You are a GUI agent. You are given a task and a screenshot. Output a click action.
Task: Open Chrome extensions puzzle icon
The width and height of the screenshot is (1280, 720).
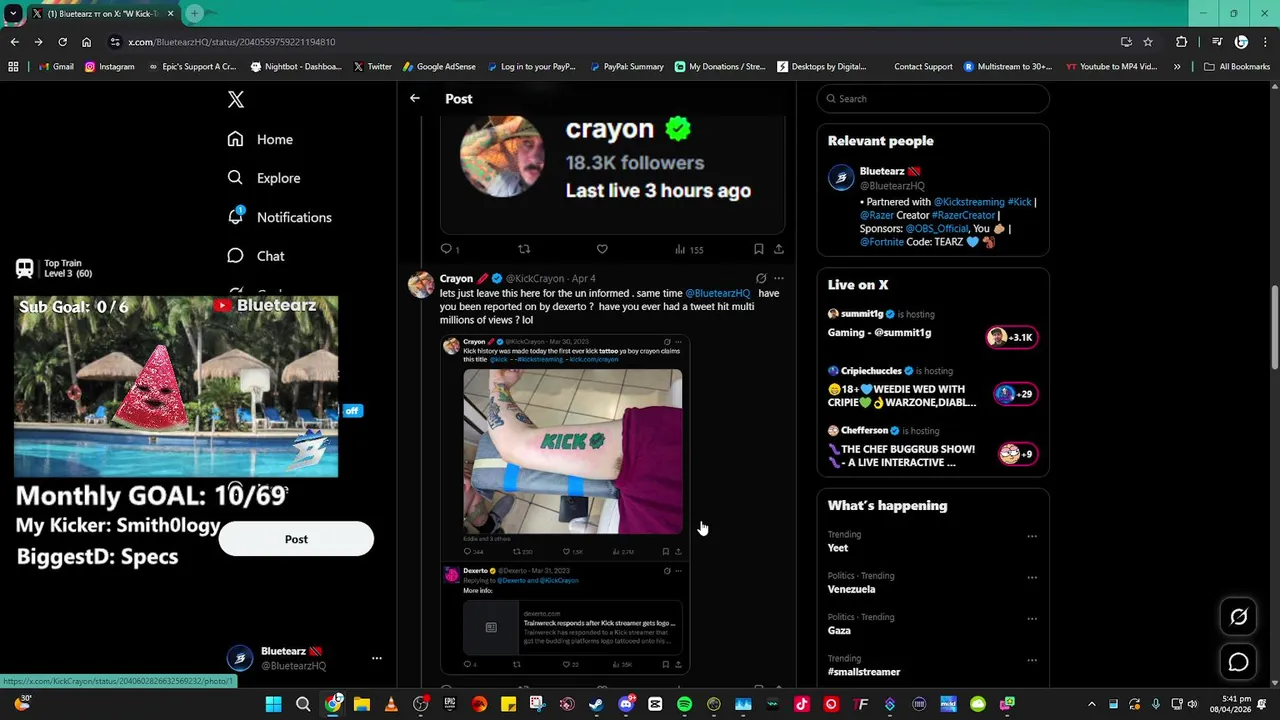point(1182,42)
